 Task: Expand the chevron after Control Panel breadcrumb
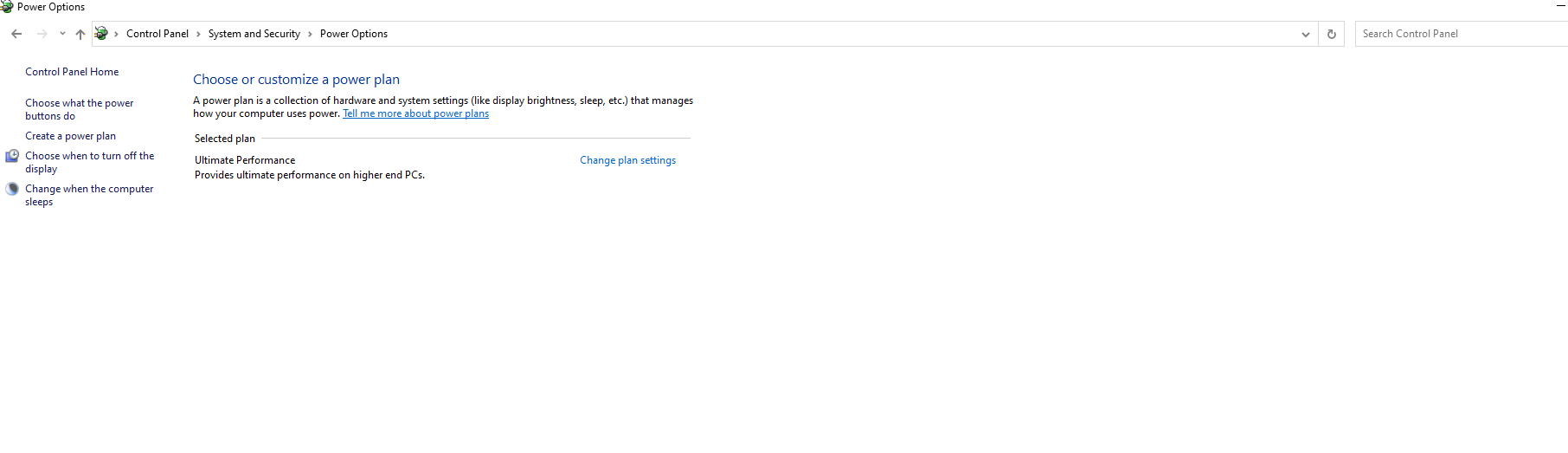(198, 34)
